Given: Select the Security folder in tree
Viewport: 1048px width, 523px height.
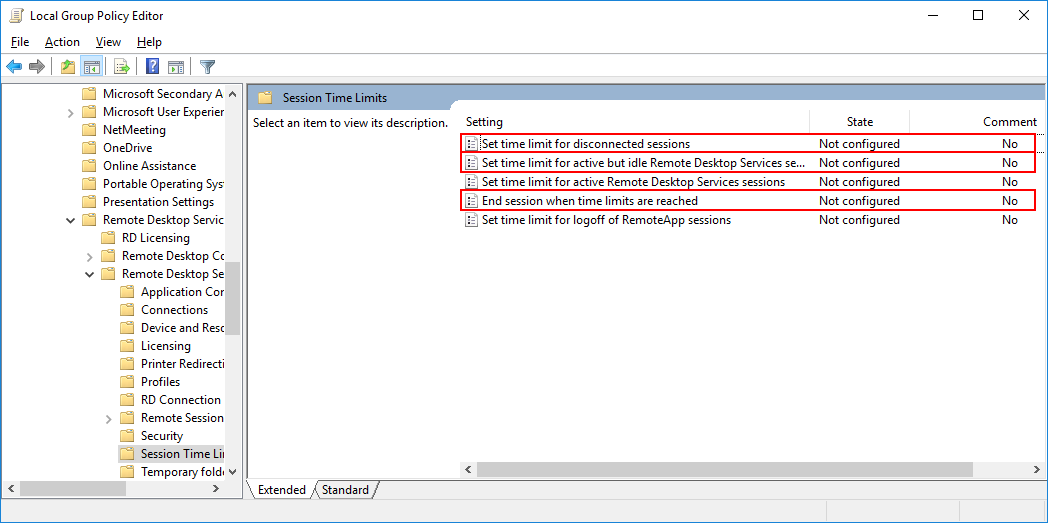Looking at the screenshot, I should coord(161,436).
